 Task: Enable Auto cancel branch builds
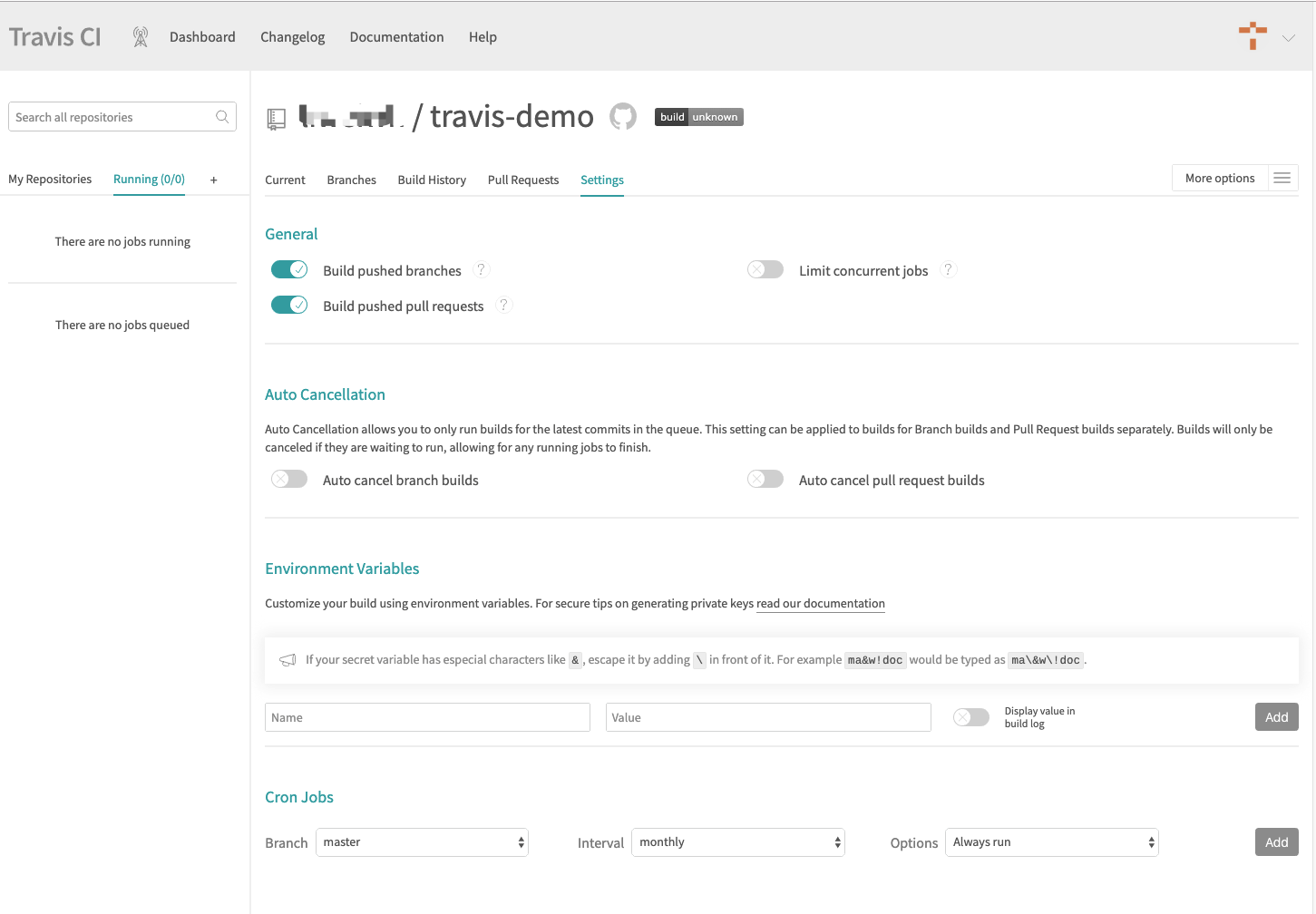click(x=289, y=479)
